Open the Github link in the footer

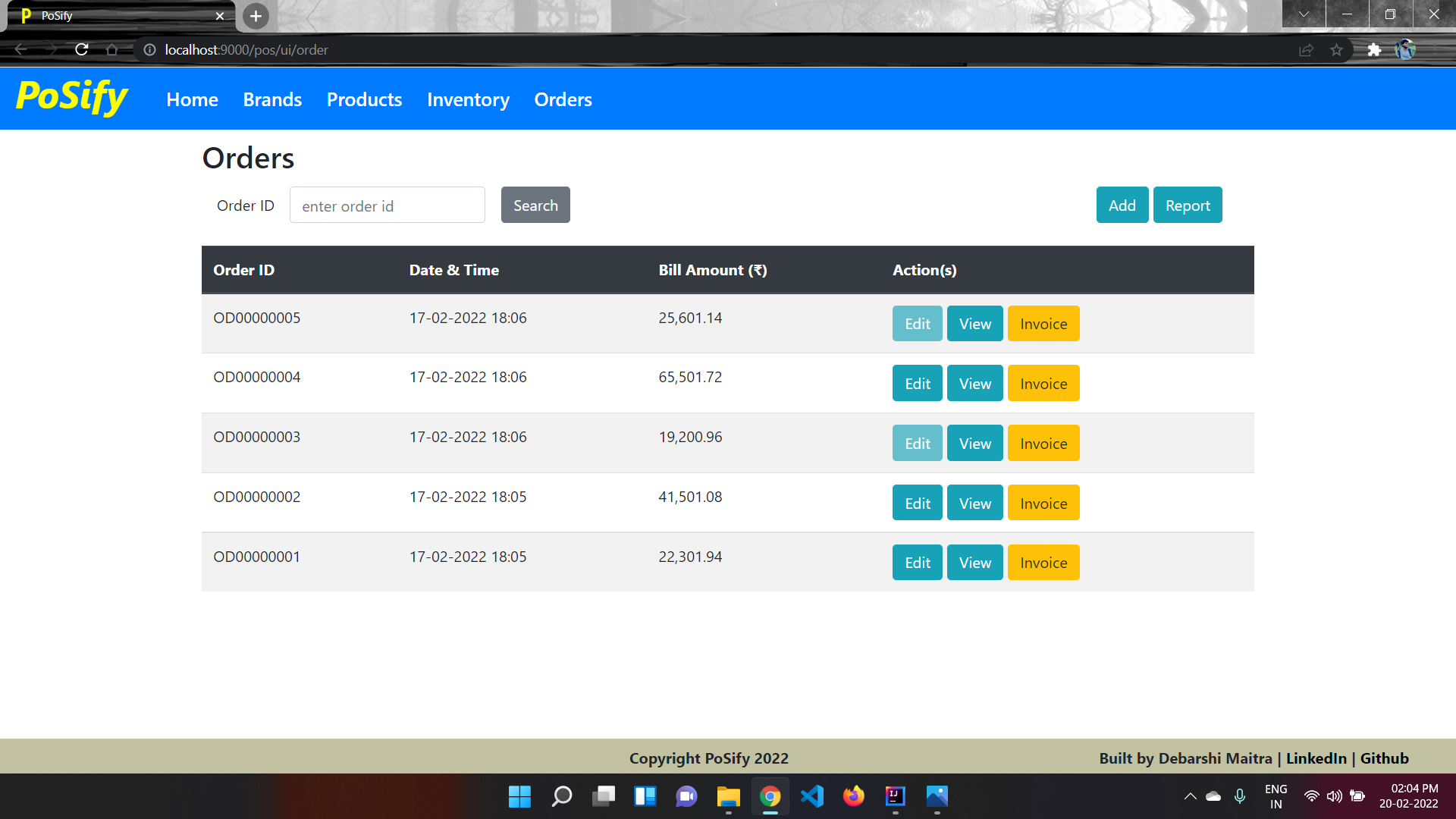pyautogui.click(x=1384, y=758)
